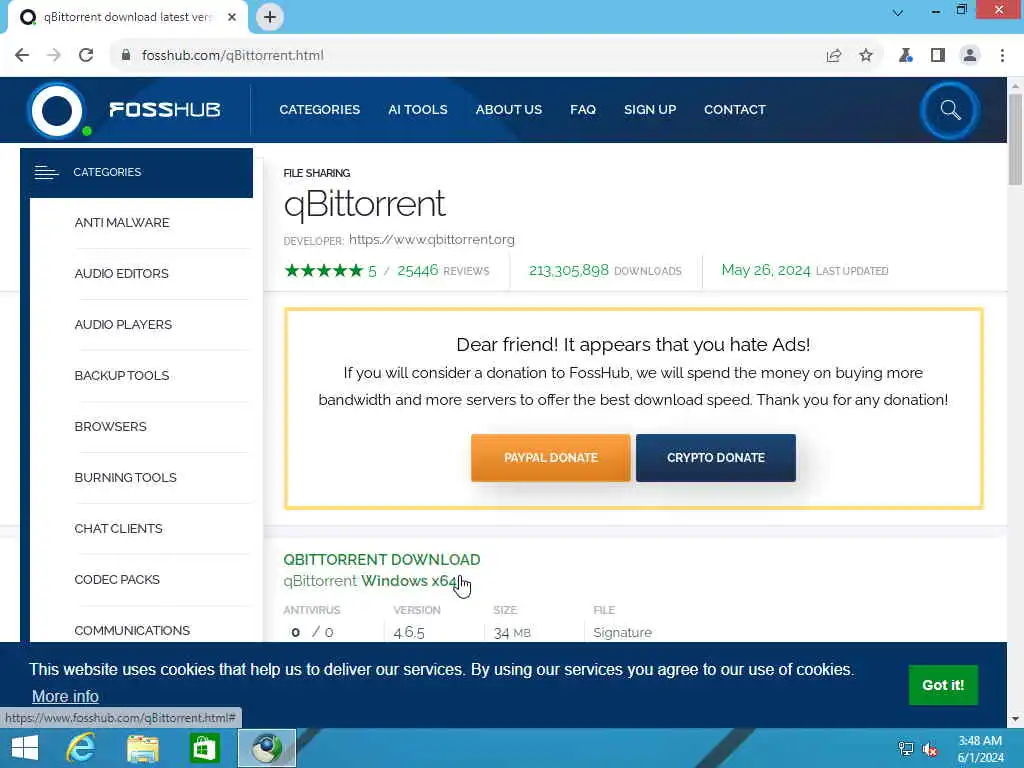Click the muted volume tray icon
The width and height of the screenshot is (1024, 768).
[x=930, y=748]
